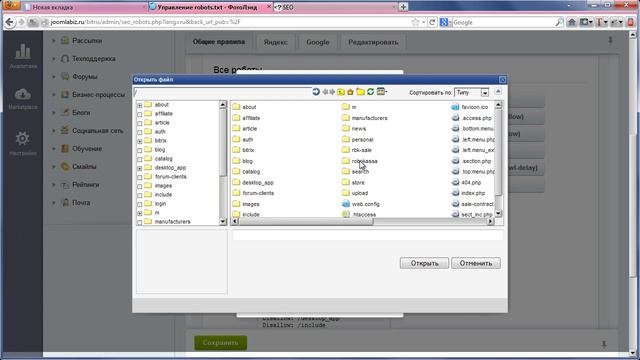Expand the m folder in the tree

(140, 213)
